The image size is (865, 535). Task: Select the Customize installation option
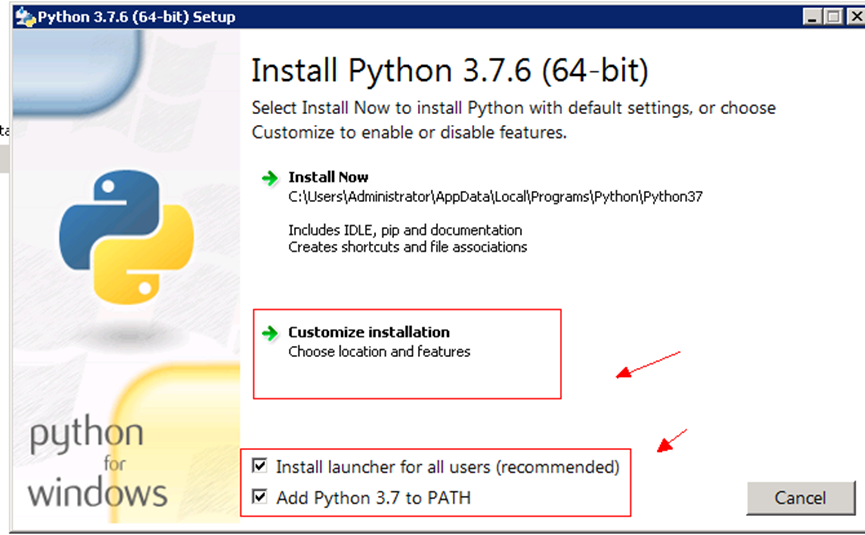(x=369, y=332)
